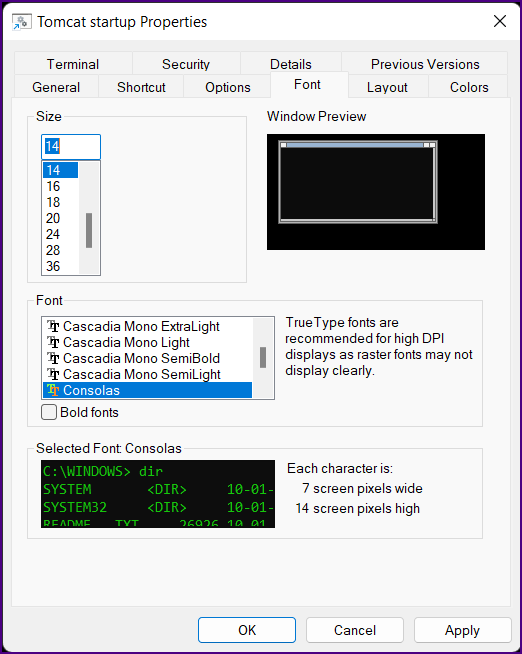
Task: Confirm changes with the OK button
Action: click(247, 630)
